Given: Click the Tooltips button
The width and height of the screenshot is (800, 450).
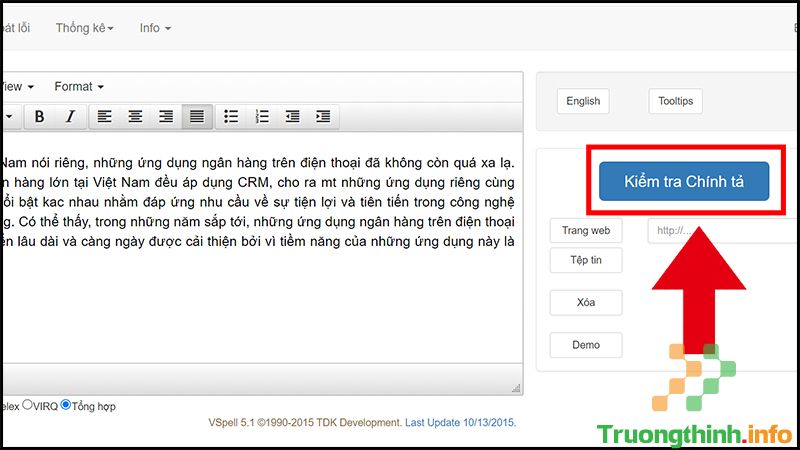Looking at the screenshot, I should pyautogui.click(x=676, y=101).
